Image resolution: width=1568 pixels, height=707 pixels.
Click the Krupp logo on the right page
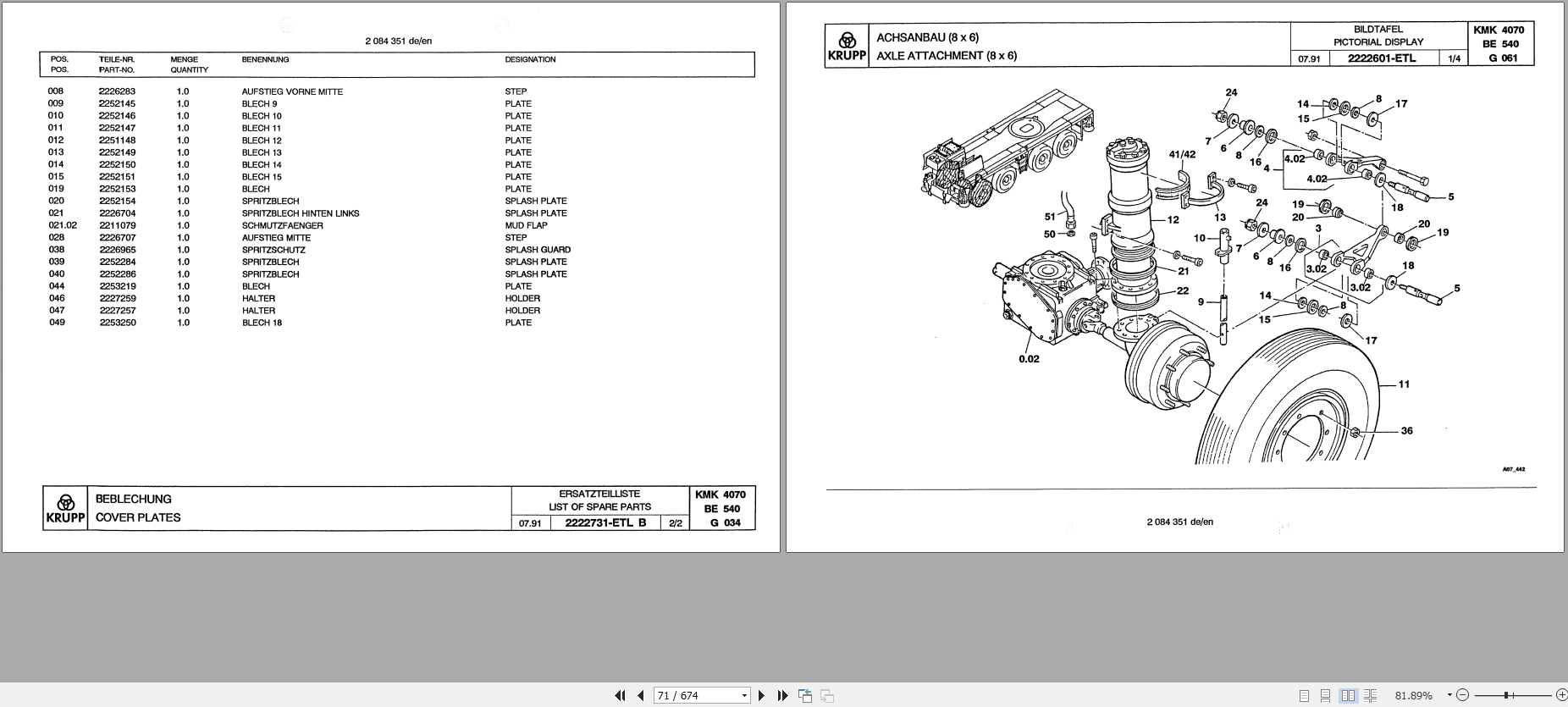pyautogui.click(x=847, y=47)
